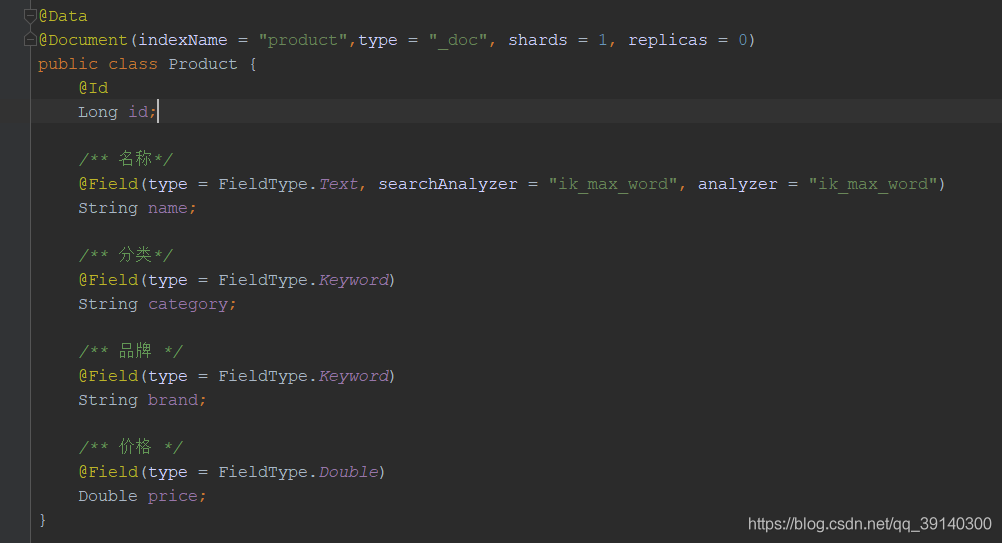Click the 品牌 doc comment
This screenshot has width=1002, height=543.
pyautogui.click(x=130, y=351)
